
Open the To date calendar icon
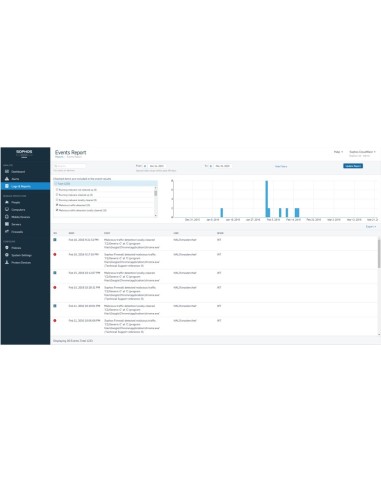(x=211, y=166)
